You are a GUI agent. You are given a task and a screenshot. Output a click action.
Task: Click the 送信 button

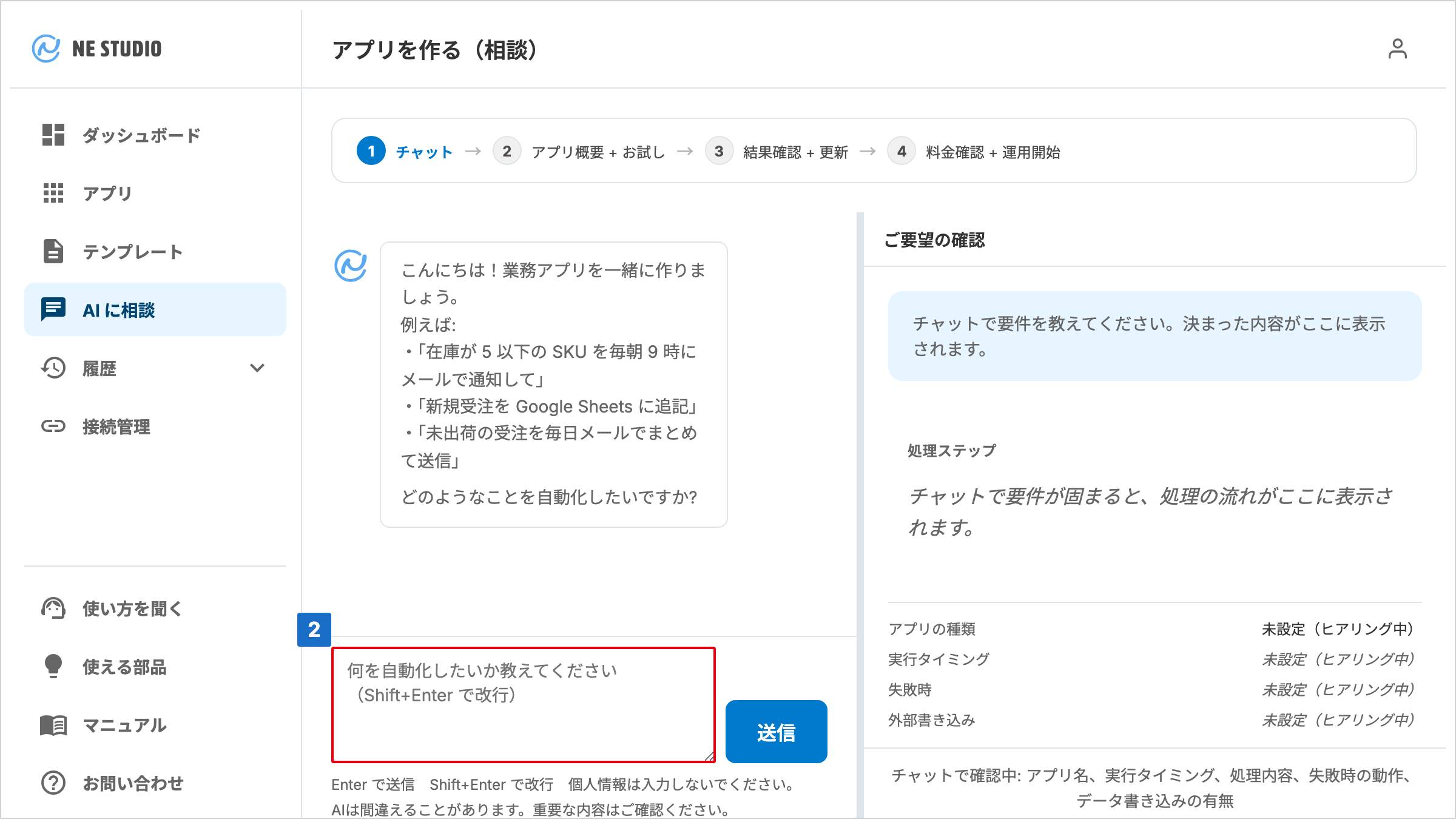[x=776, y=732]
